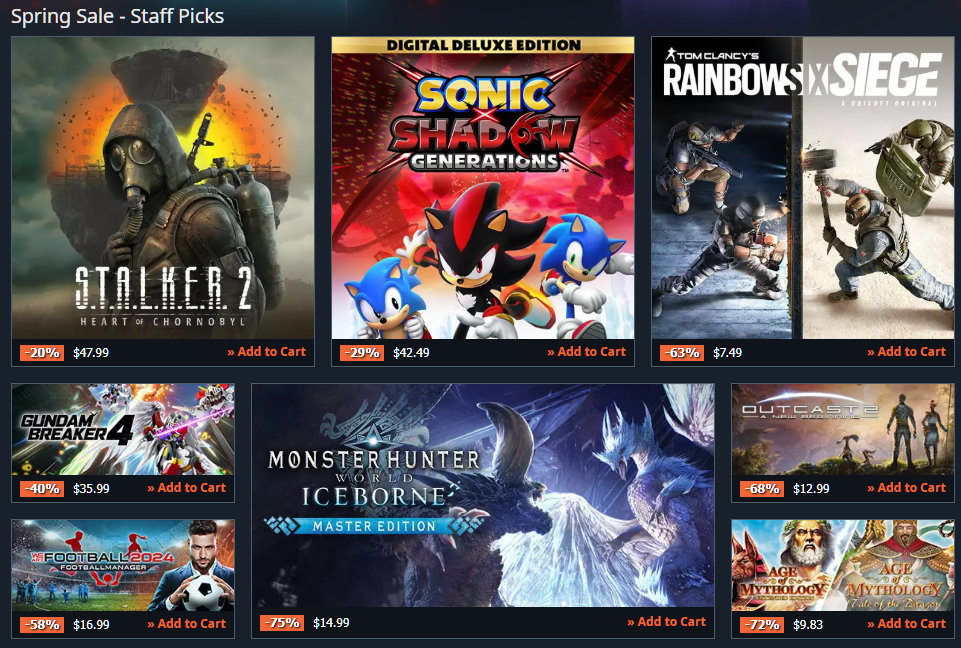This screenshot has width=961, height=648.
Task: Click the -63% discount badge
Action: [682, 353]
